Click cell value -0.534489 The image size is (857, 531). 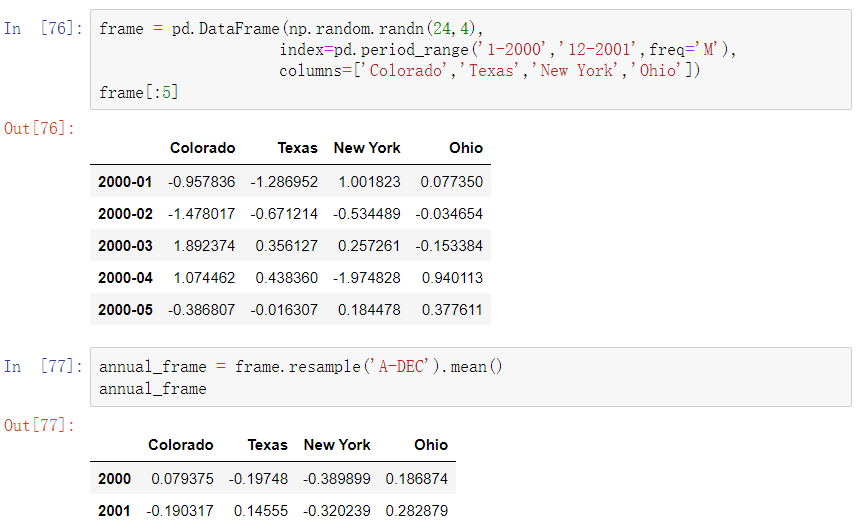click(366, 214)
